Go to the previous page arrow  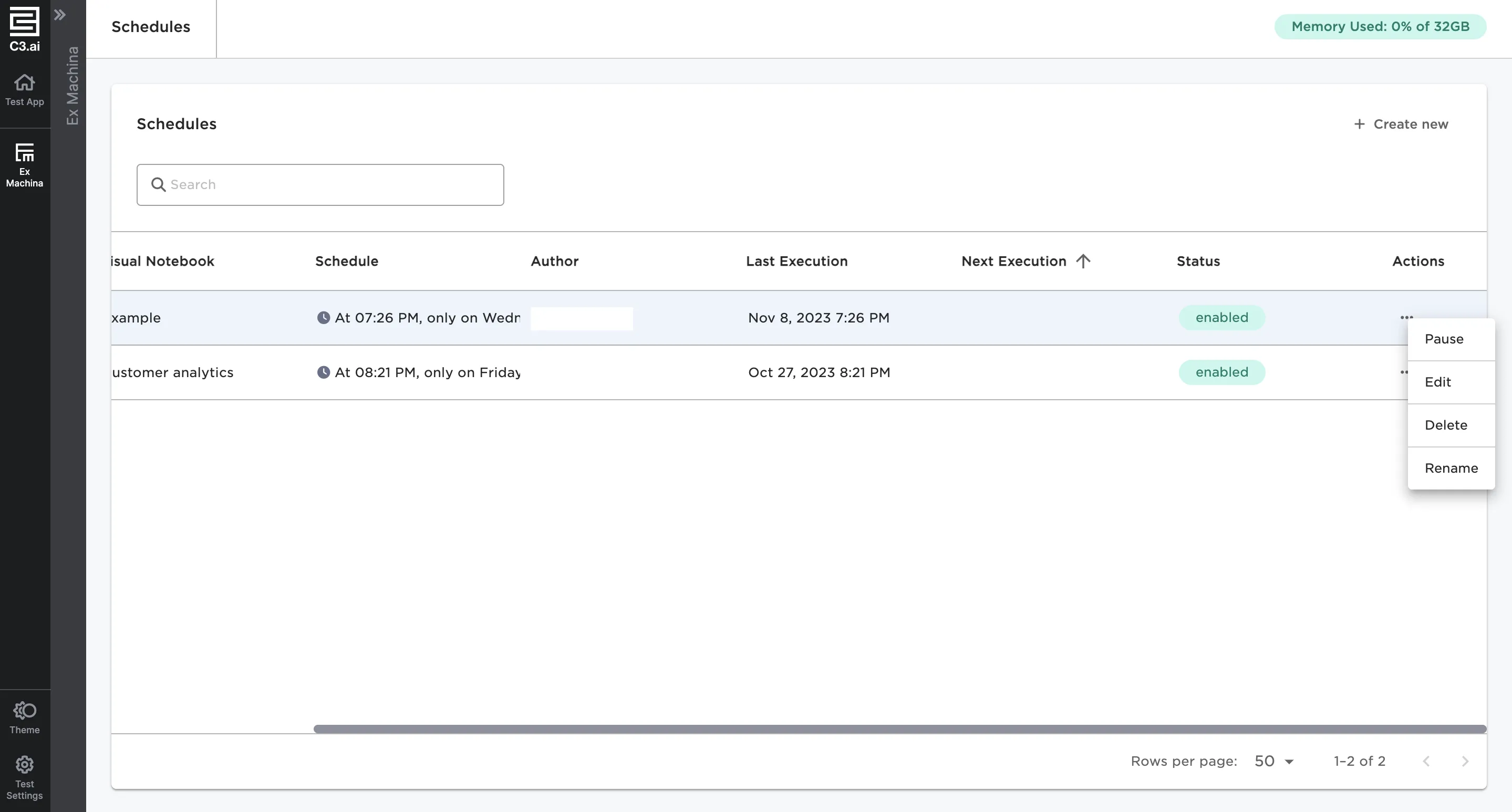pyautogui.click(x=1426, y=761)
